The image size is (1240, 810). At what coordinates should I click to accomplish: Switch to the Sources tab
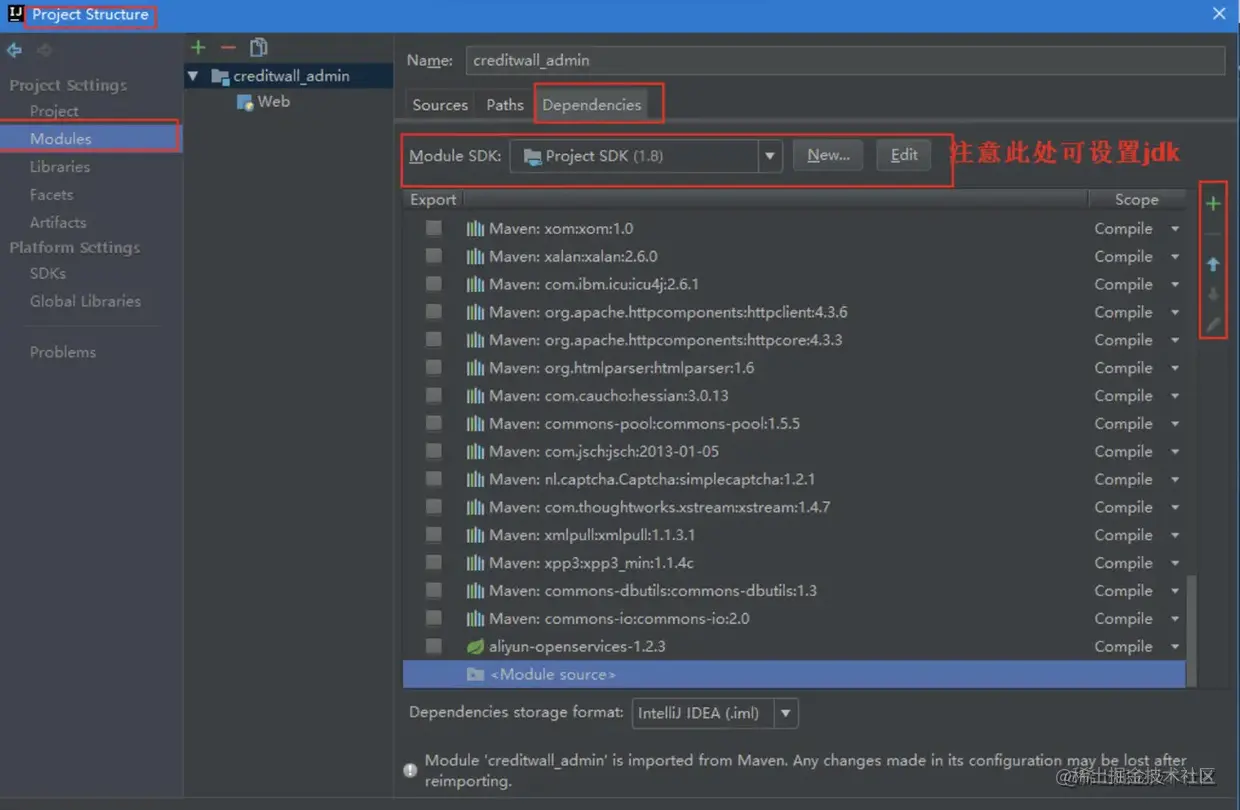click(440, 105)
